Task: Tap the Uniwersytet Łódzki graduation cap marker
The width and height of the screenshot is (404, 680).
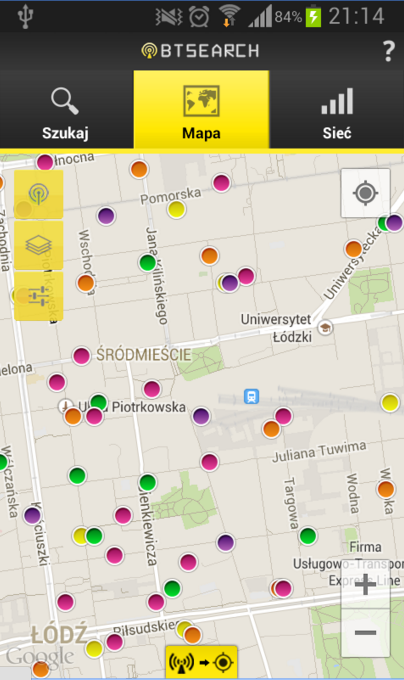Action: click(325, 328)
